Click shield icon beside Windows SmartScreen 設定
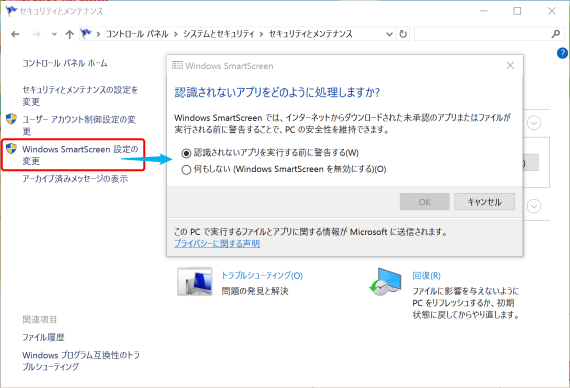This screenshot has width=570, height=388. (x=11, y=148)
